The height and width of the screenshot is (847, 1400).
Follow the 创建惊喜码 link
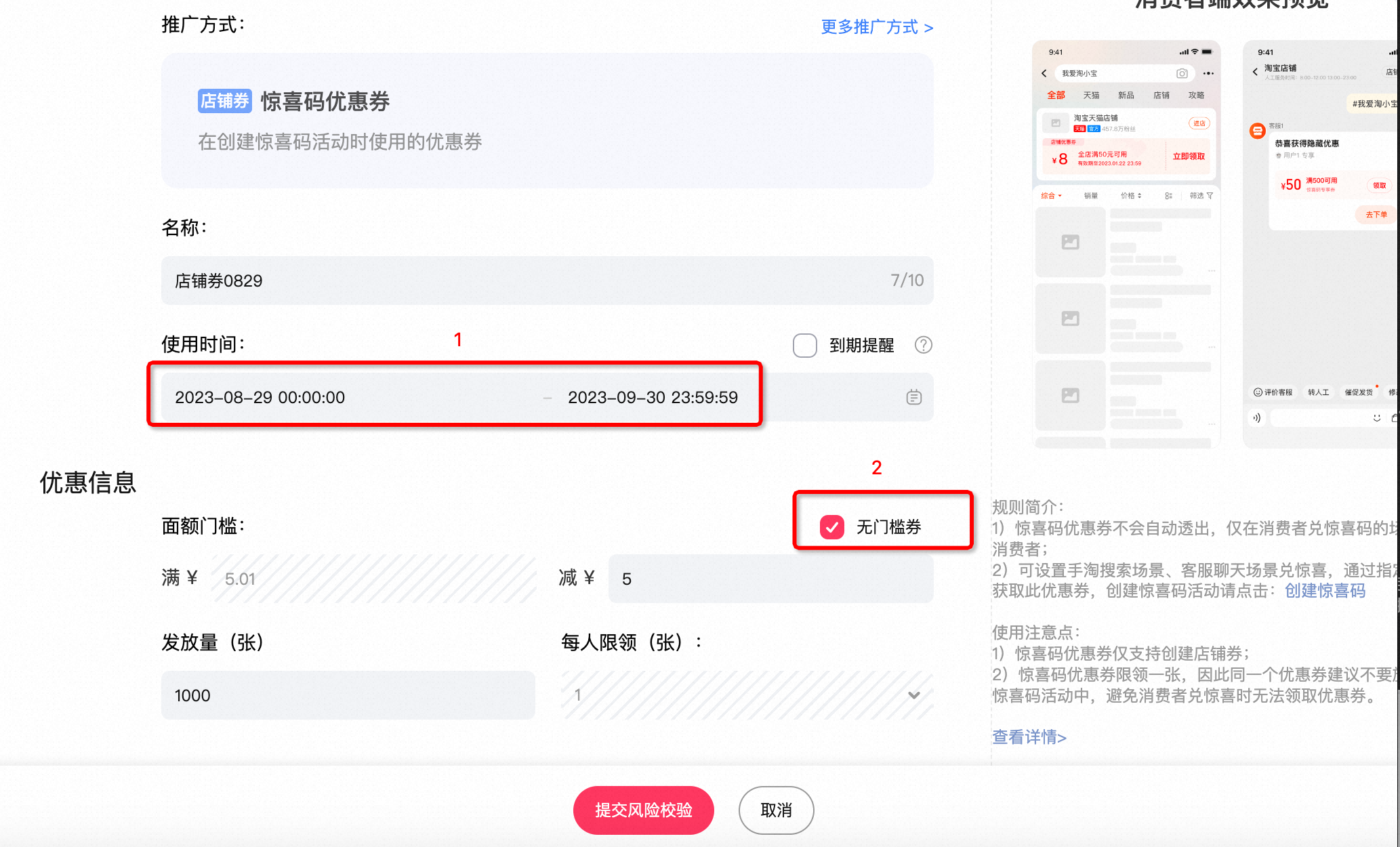pyautogui.click(x=1325, y=591)
